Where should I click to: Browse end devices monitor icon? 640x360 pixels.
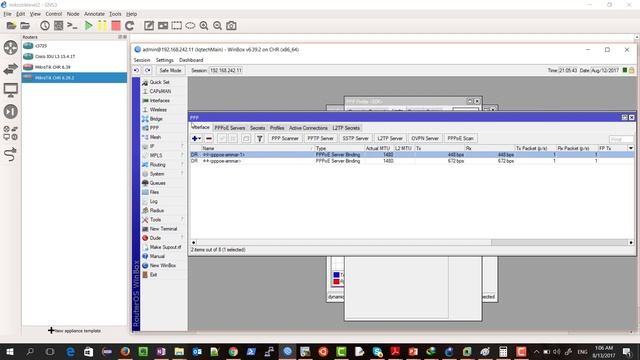tap(11, 90)
